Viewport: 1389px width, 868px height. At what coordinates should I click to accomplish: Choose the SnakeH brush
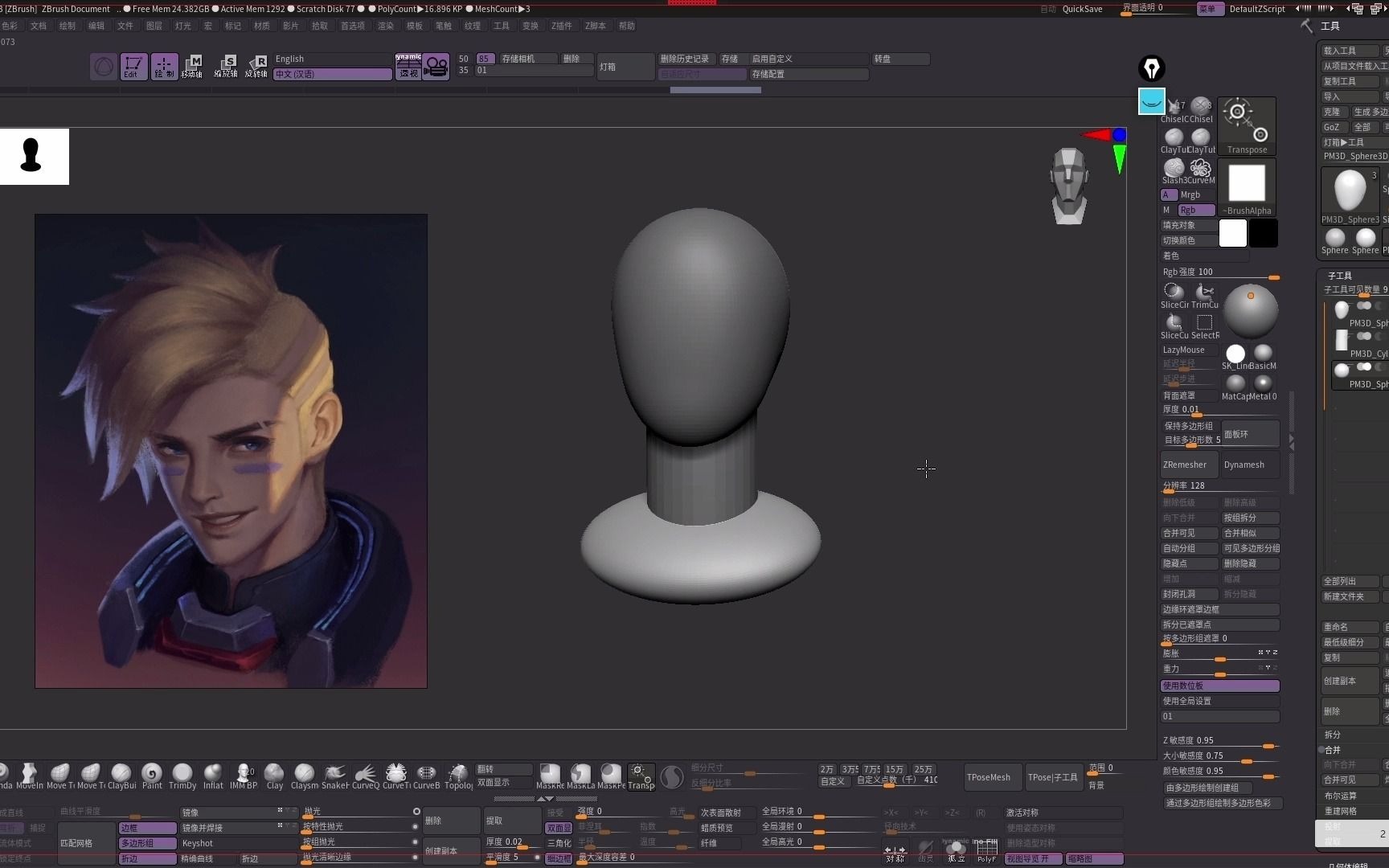335,776
